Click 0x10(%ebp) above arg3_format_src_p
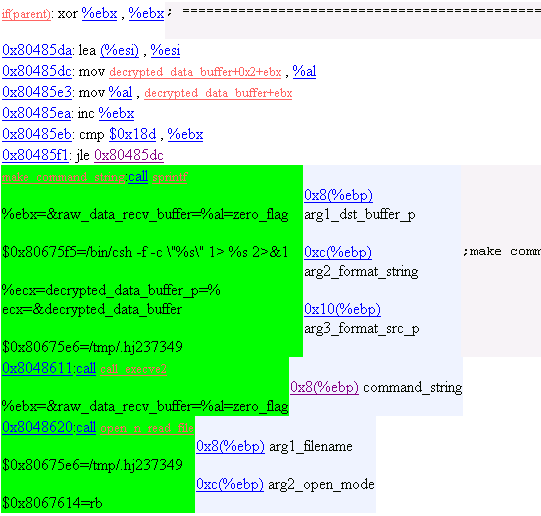The width and height of the screenshot is (541, 516). pyautogui.click(x=342, y=309)
